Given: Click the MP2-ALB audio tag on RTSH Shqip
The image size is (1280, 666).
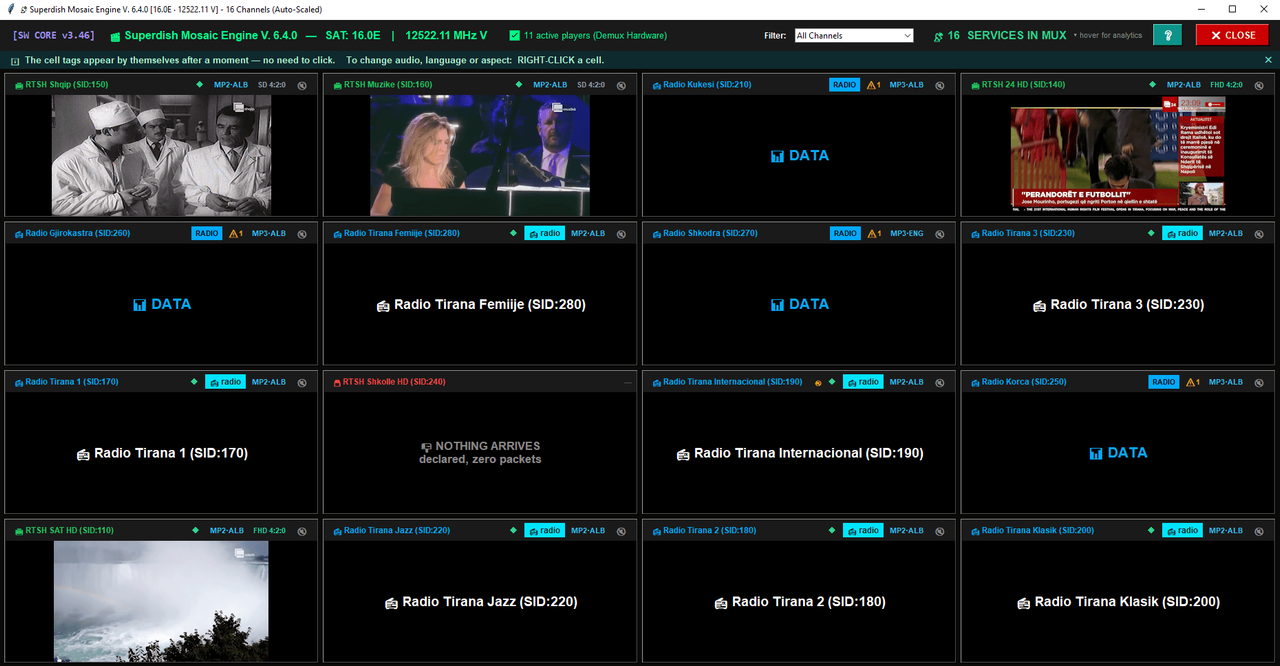Looking at the screenshot, I should coord(231,85).
